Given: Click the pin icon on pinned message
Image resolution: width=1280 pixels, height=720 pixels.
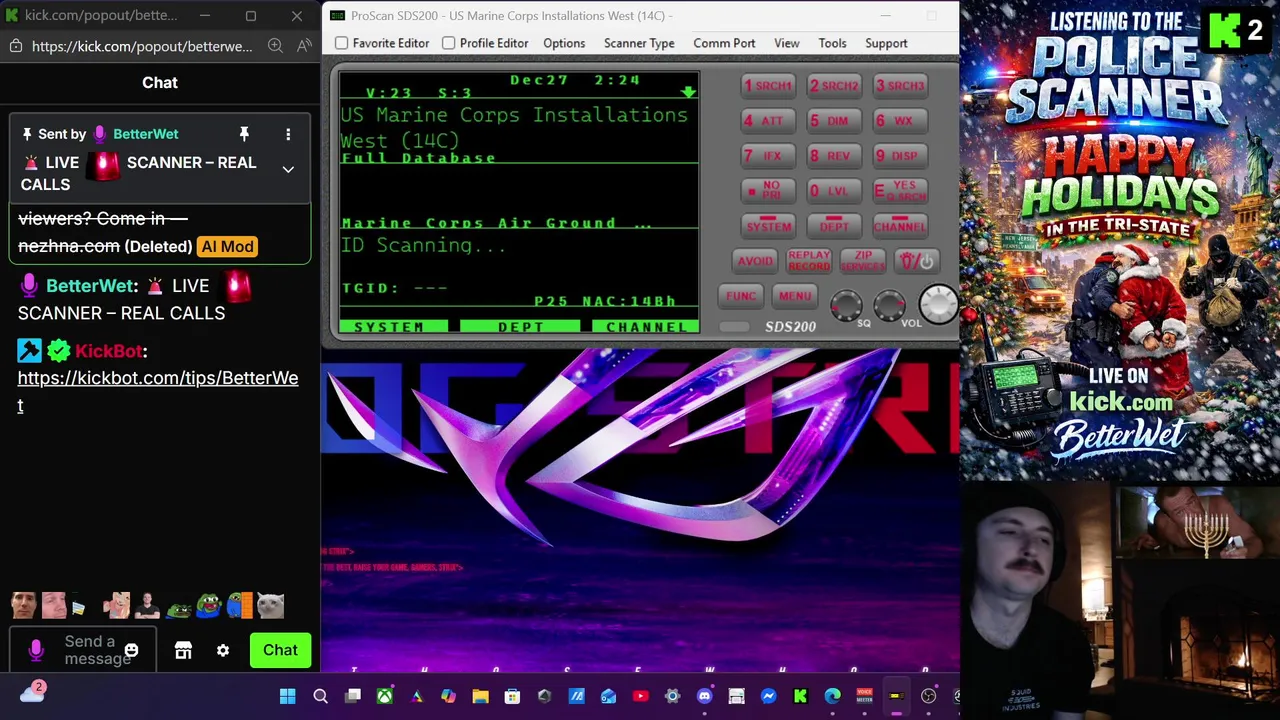Looking at the screenshot, I should (244, 134).
